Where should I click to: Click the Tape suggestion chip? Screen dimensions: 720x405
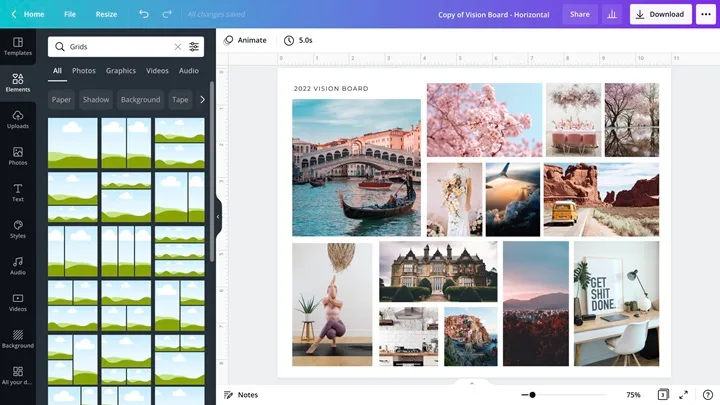(180, 100)
